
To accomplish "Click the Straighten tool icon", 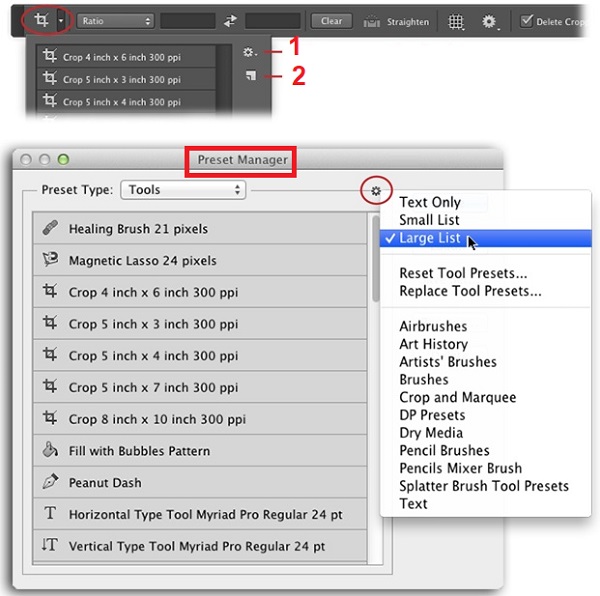I will (x=371, y=22).
